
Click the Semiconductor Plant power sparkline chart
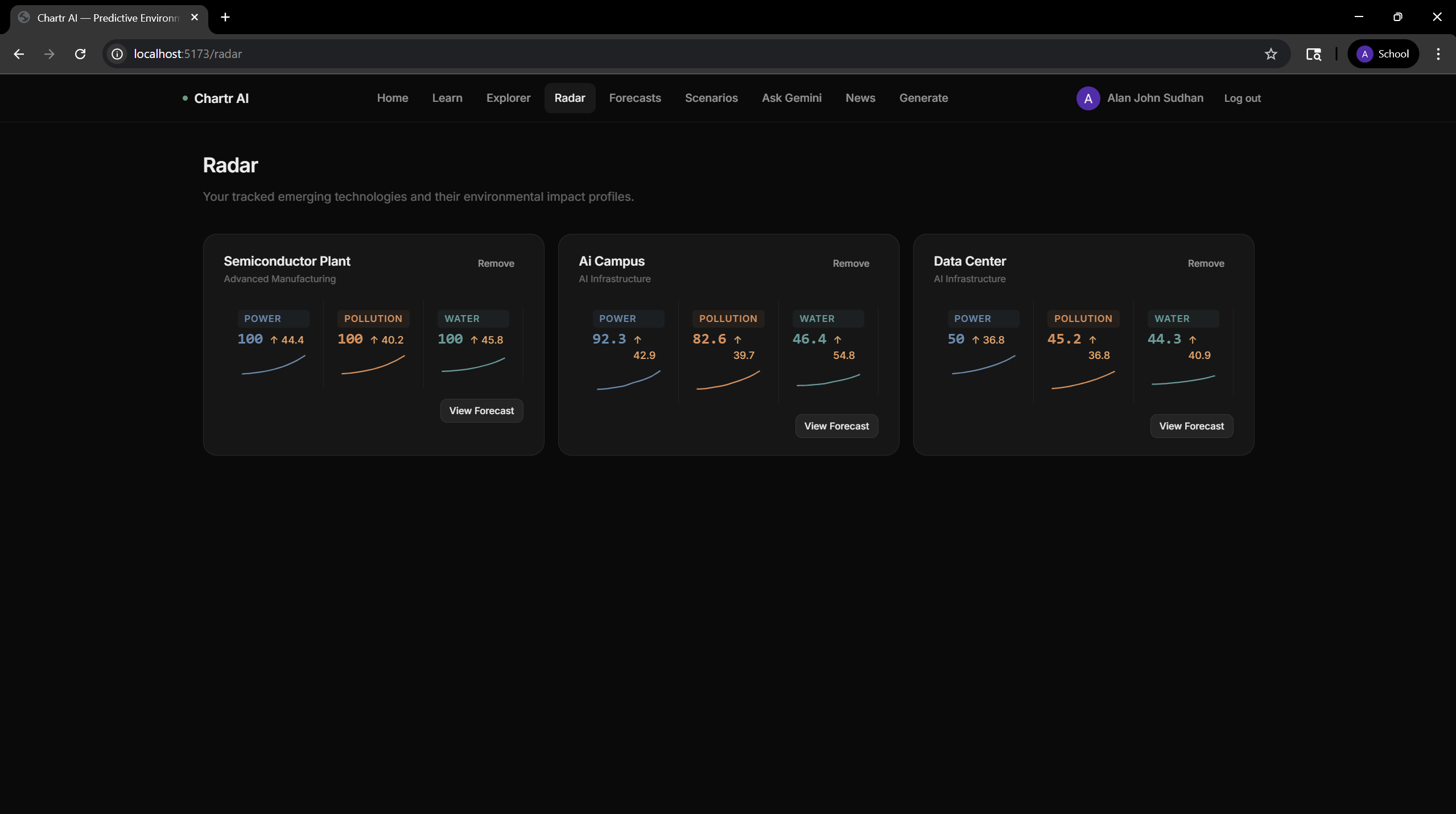point(274,365)
